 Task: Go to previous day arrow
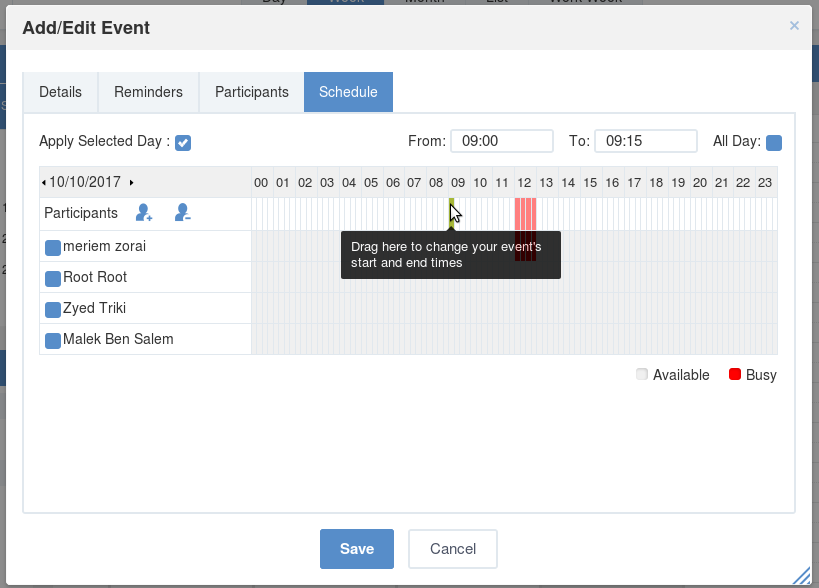pyautogui.click(x=44, y=182)
